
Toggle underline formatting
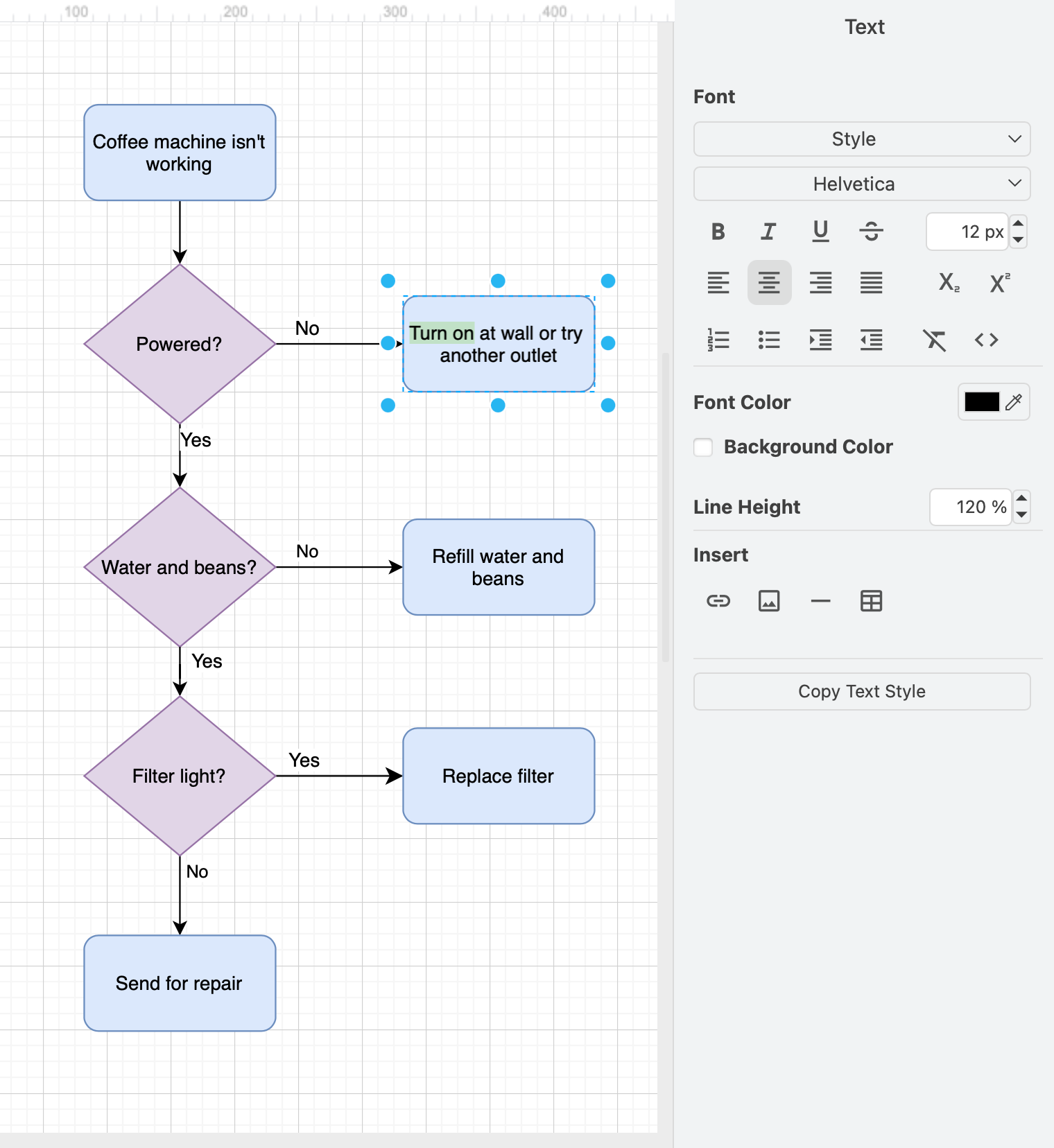[x=820, y=232]
